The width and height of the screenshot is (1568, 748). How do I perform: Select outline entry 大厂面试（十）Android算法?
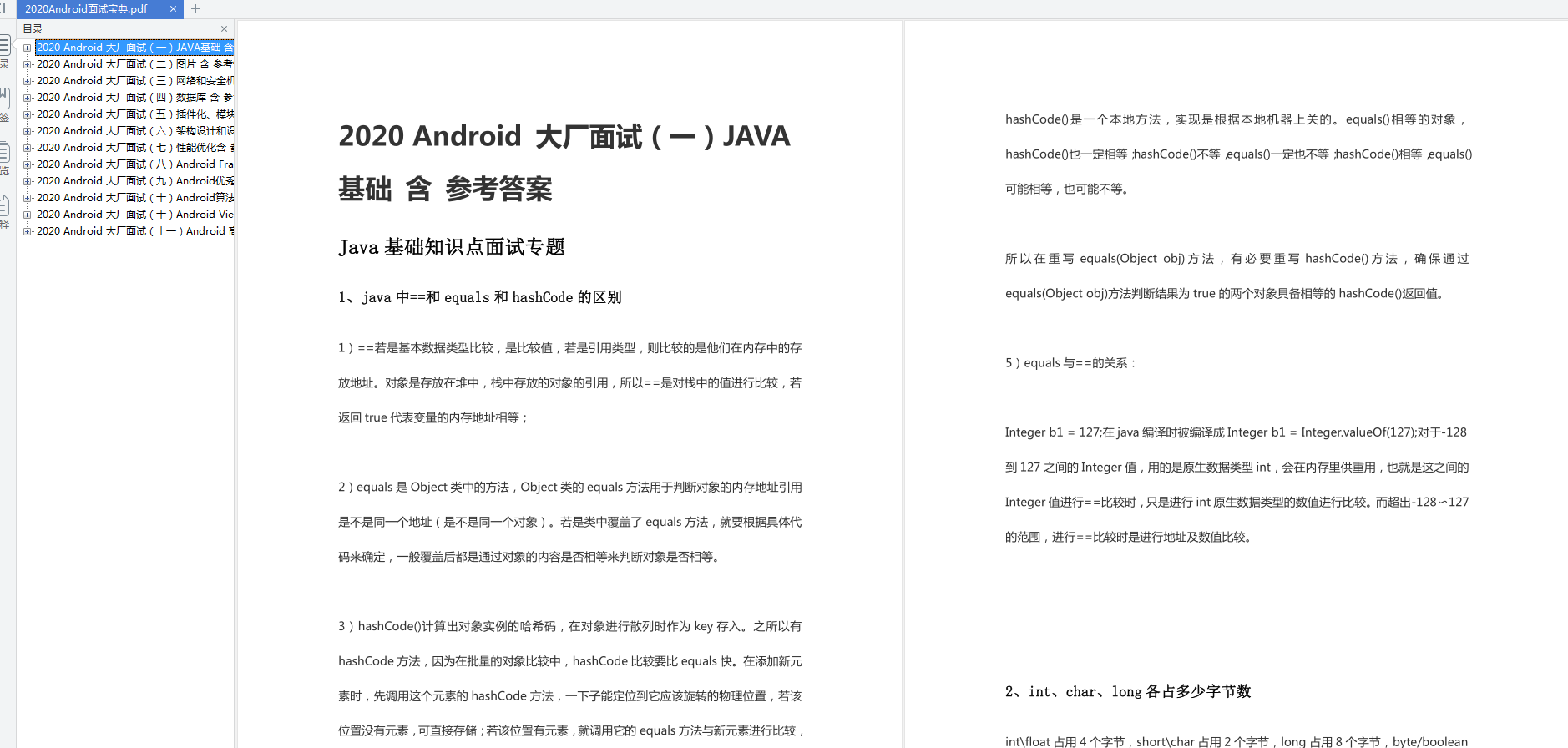pos(134,198)
